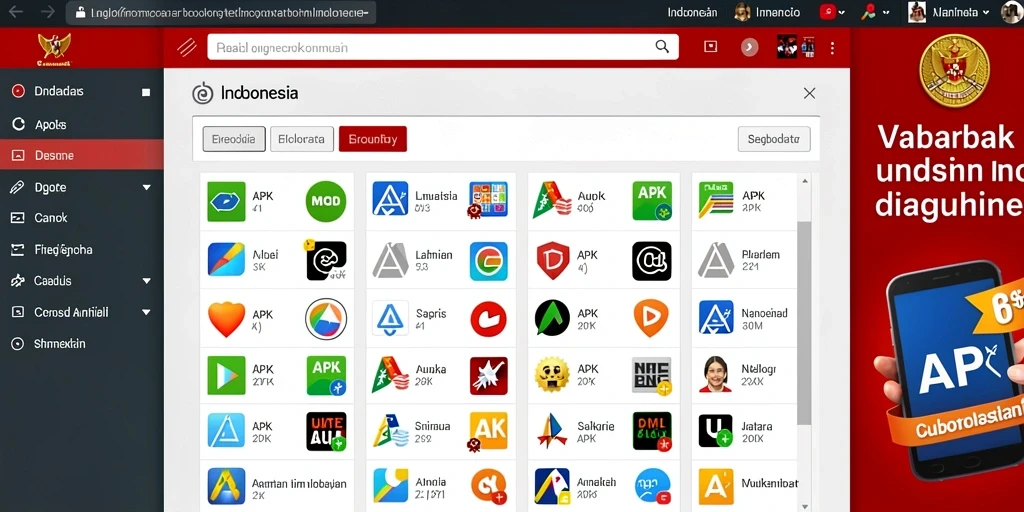Click the browser forward arrow
Screen dimensions: 1024x512
click(x=48, y=12)
